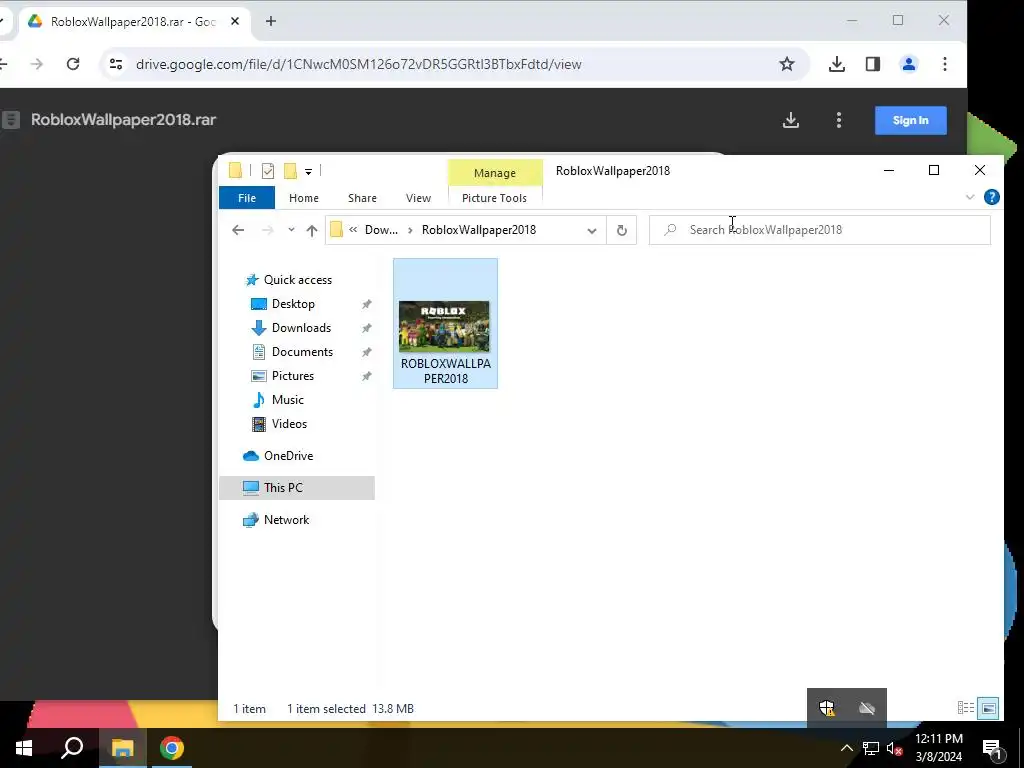Viewport: 1024px width, 768px height.
Task: Open the File tab in Explorer
Action: pos(247,198)
